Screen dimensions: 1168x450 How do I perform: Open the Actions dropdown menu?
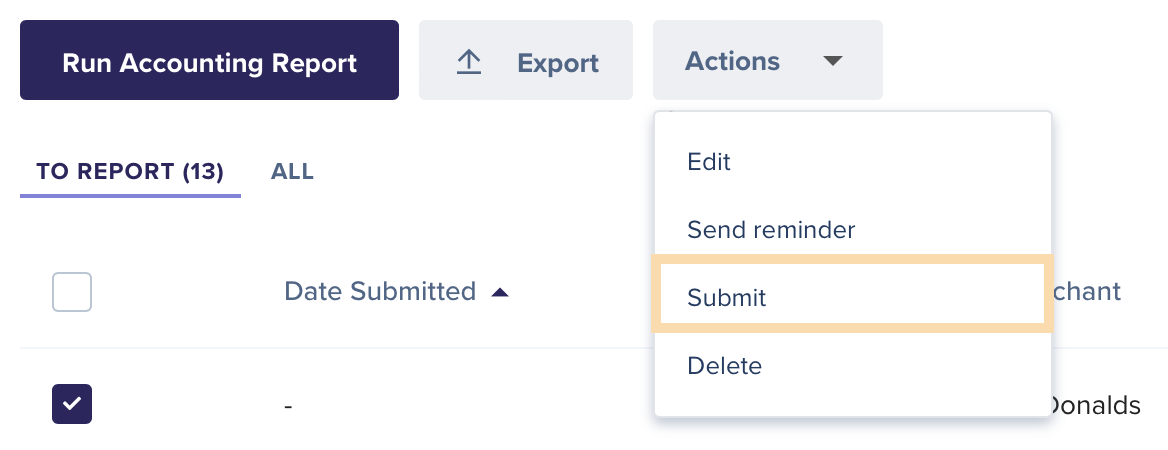point(767,61)
